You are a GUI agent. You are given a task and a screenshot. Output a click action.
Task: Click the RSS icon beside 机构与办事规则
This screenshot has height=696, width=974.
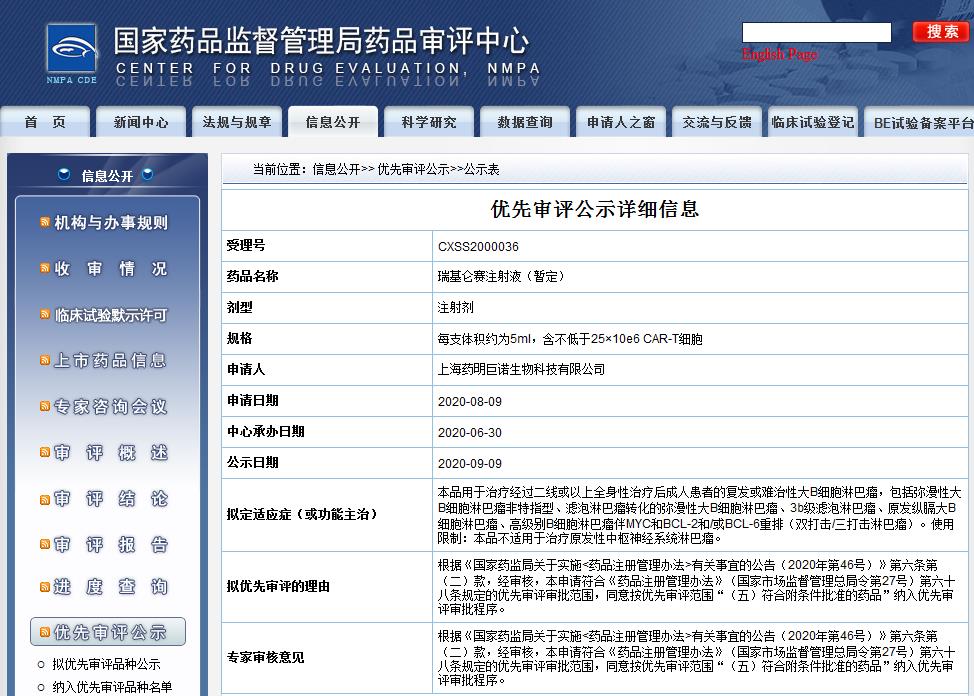[45, 222]
